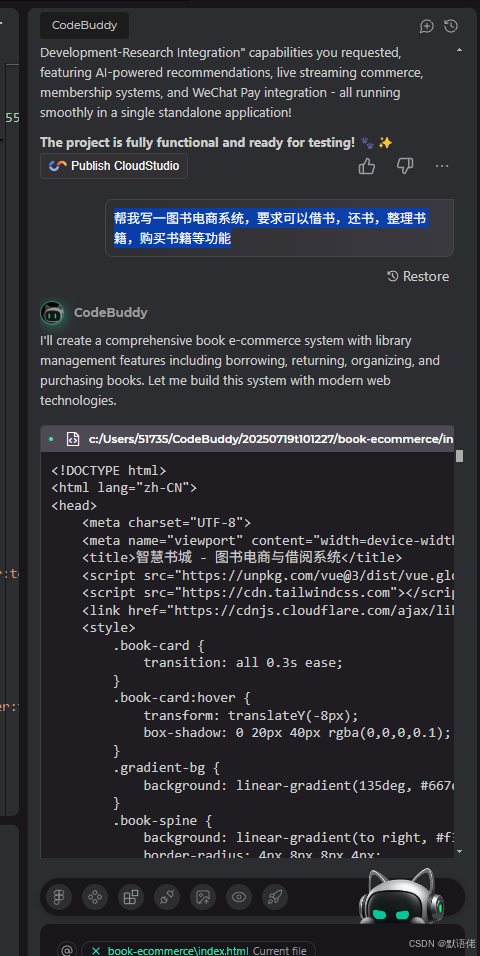
Task: Give thumbs up to the response
Action: click(367, 166)
